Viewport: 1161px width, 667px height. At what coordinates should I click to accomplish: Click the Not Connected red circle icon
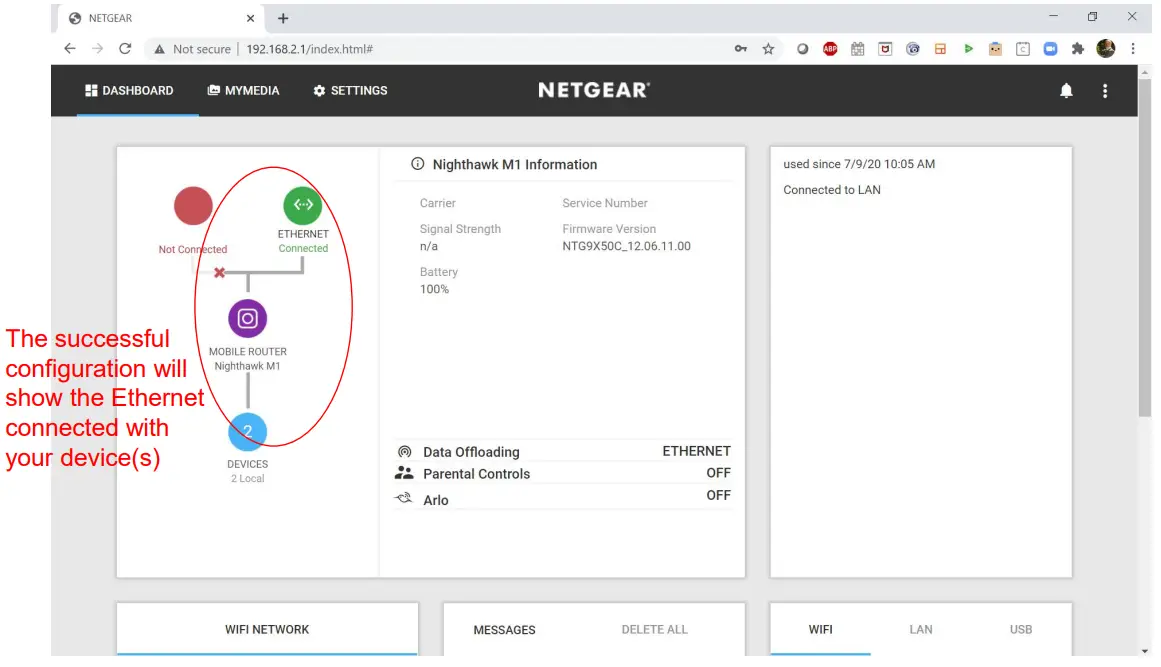[x=193, y=205]
